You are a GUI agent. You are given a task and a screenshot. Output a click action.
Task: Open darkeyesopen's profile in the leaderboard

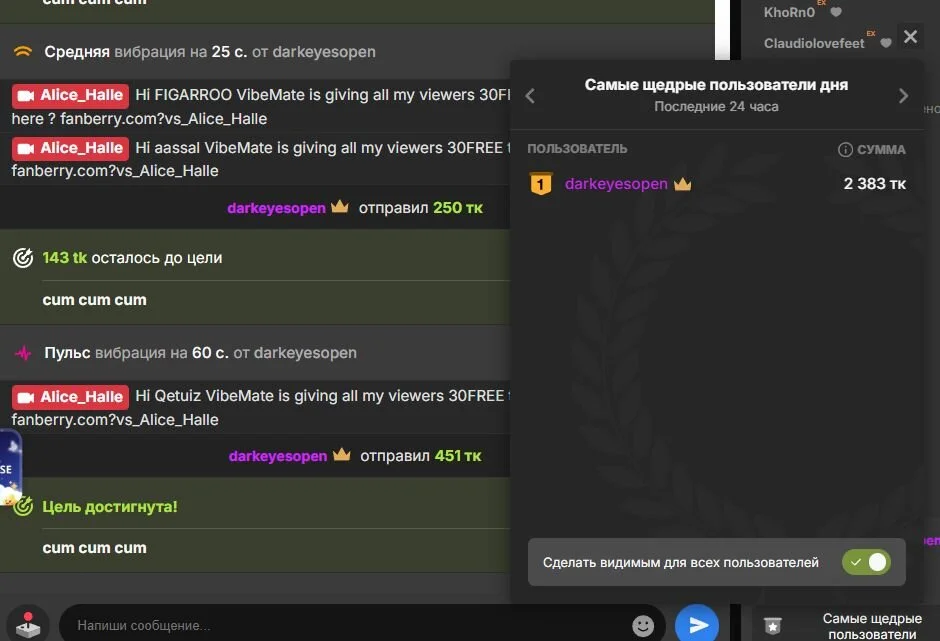tap(616, 184)
